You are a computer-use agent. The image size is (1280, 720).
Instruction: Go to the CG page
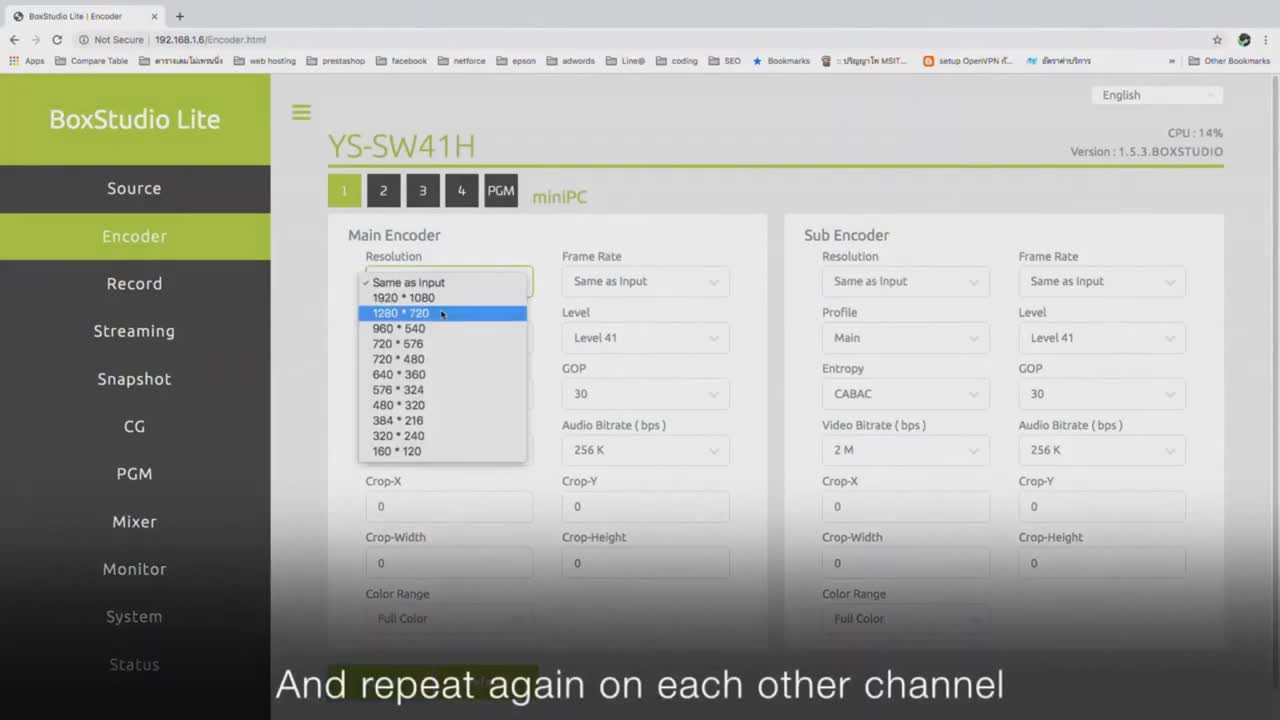coord(134,426)
